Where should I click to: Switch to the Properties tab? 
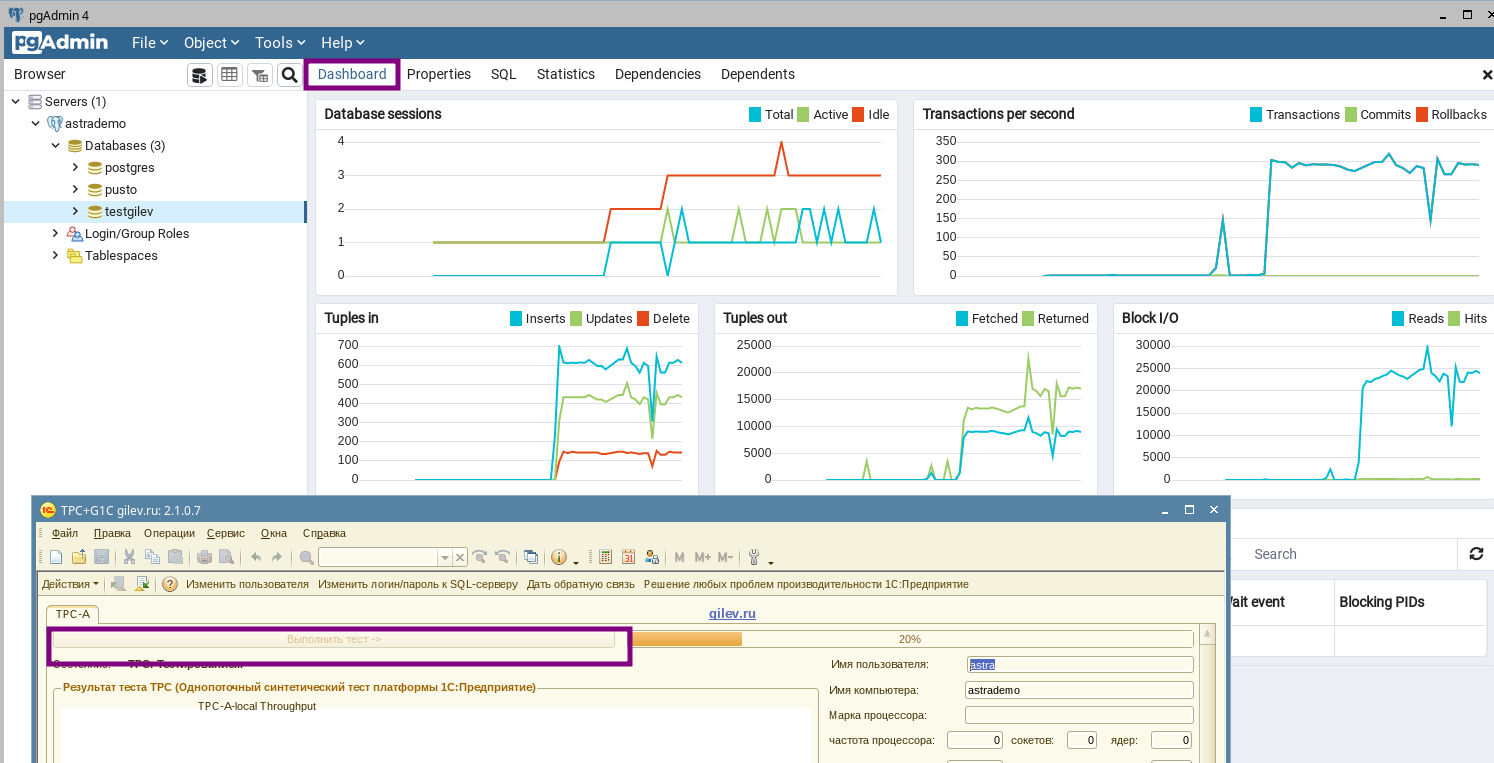coord(439,74)
